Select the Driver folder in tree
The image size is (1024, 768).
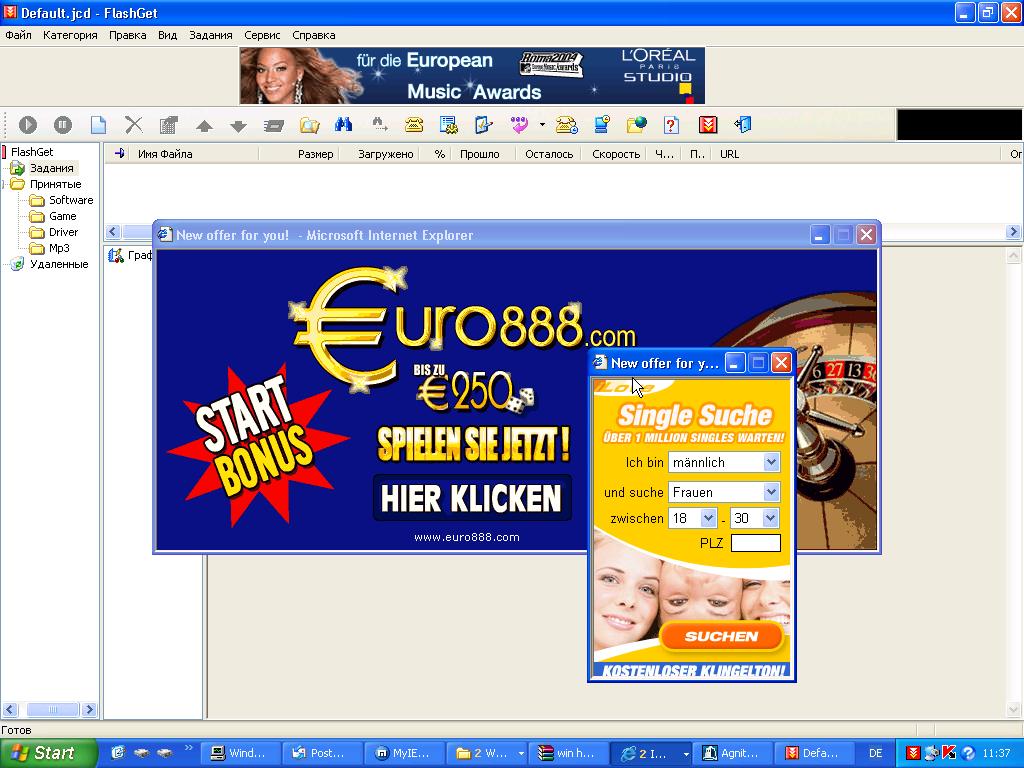pyautogui.click(x=63, y=232)
